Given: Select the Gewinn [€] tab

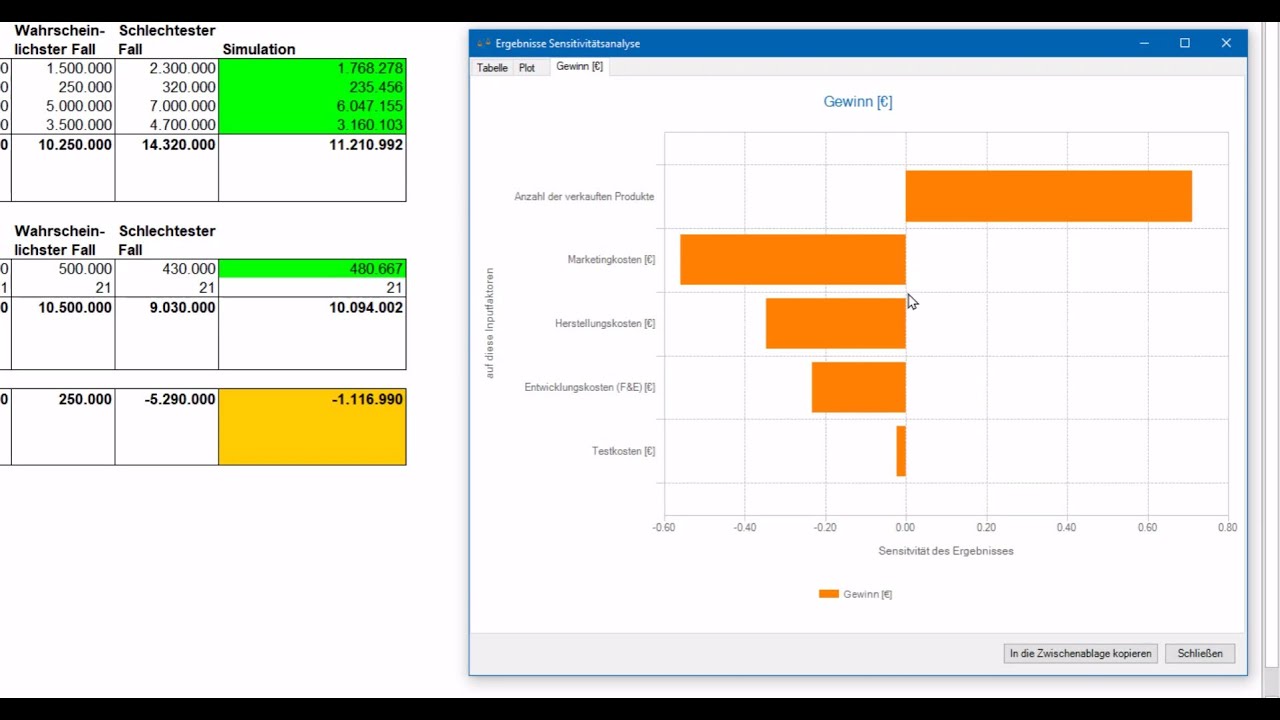Looking at the screenshot, I should point(579,67).
